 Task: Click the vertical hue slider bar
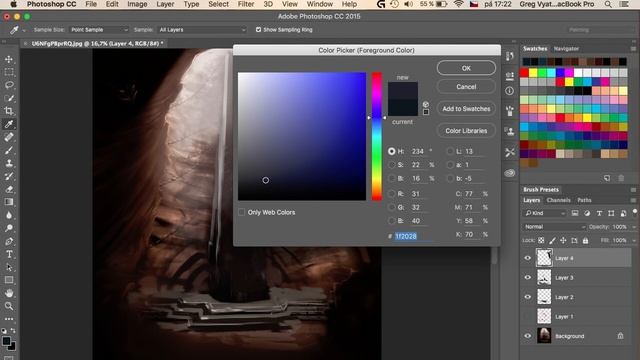pos(376,136)
